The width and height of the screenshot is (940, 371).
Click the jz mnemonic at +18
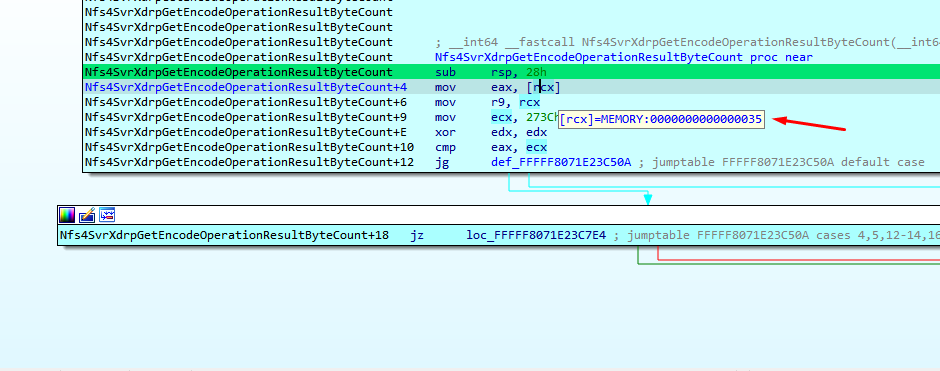[x=417, y=236]
